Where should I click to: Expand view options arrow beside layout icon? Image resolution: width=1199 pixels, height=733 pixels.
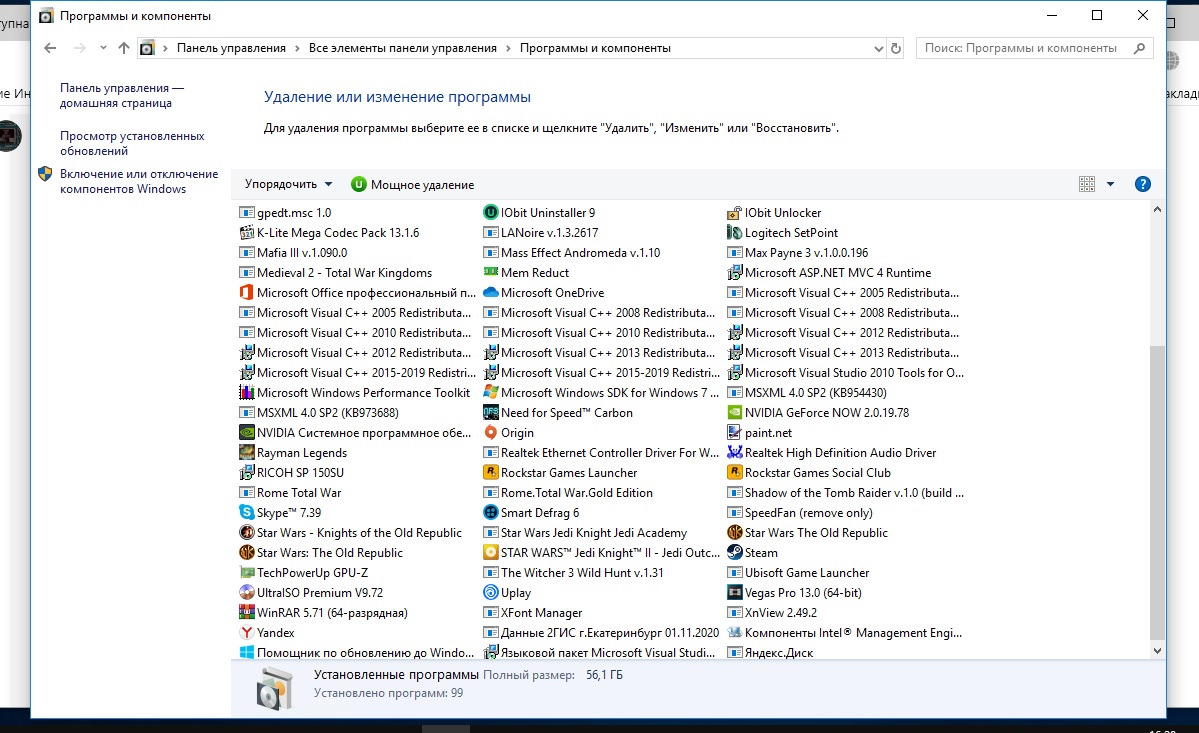(1110, 184)
